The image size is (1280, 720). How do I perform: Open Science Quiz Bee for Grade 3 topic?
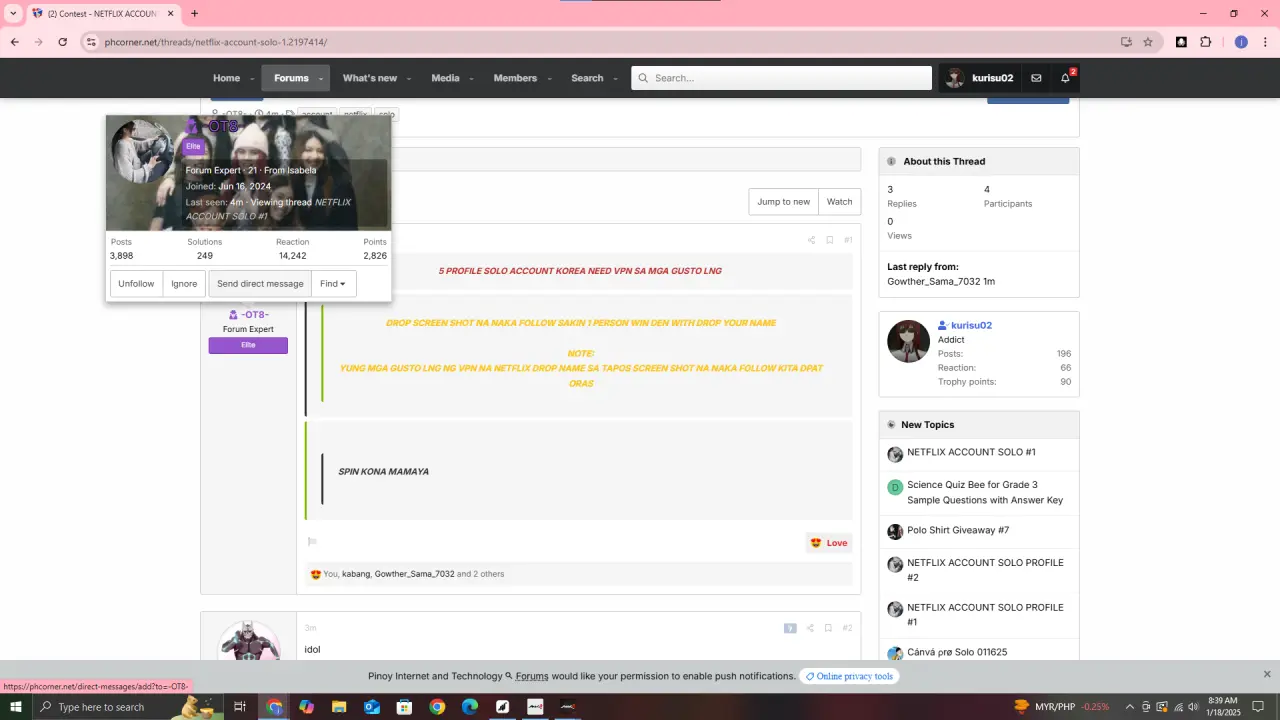pos(985,492)
